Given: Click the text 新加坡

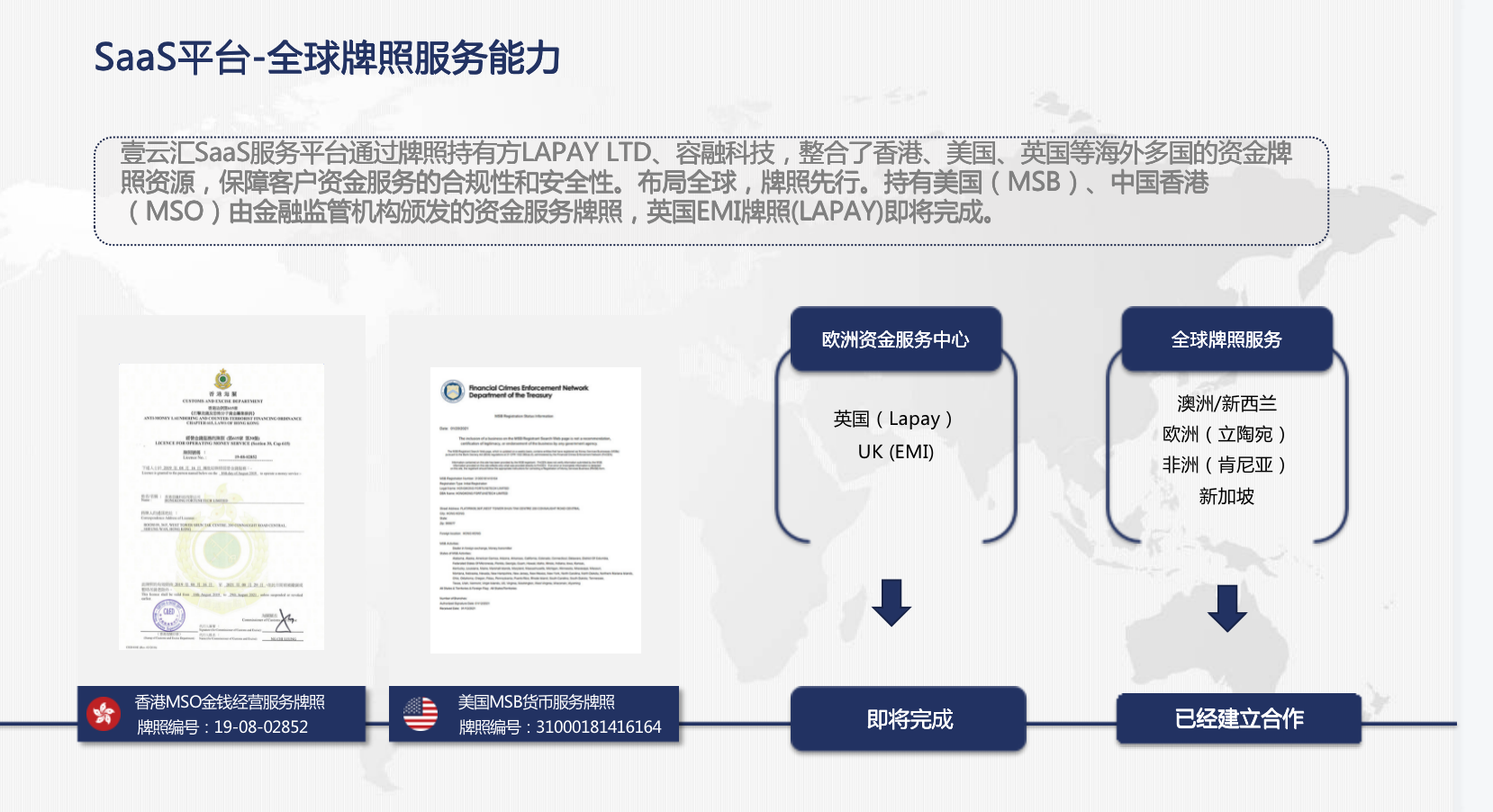Looking at the screenshot, I should pyautogui.click(x=1226, y=496).
